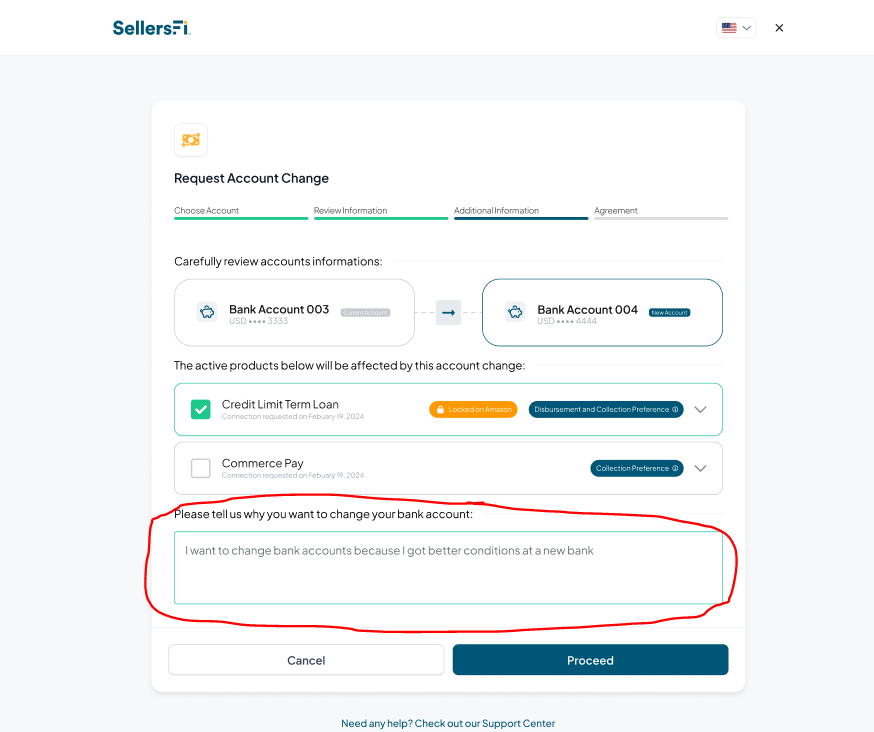Click the piggy bank icon for Bank Account 004
The width and height of the screenshot is (874, 732).
pyautogui.click(x=515, y=312)
